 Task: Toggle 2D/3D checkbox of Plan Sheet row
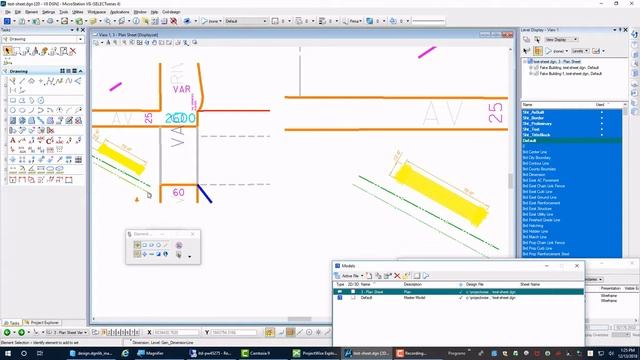353,292
